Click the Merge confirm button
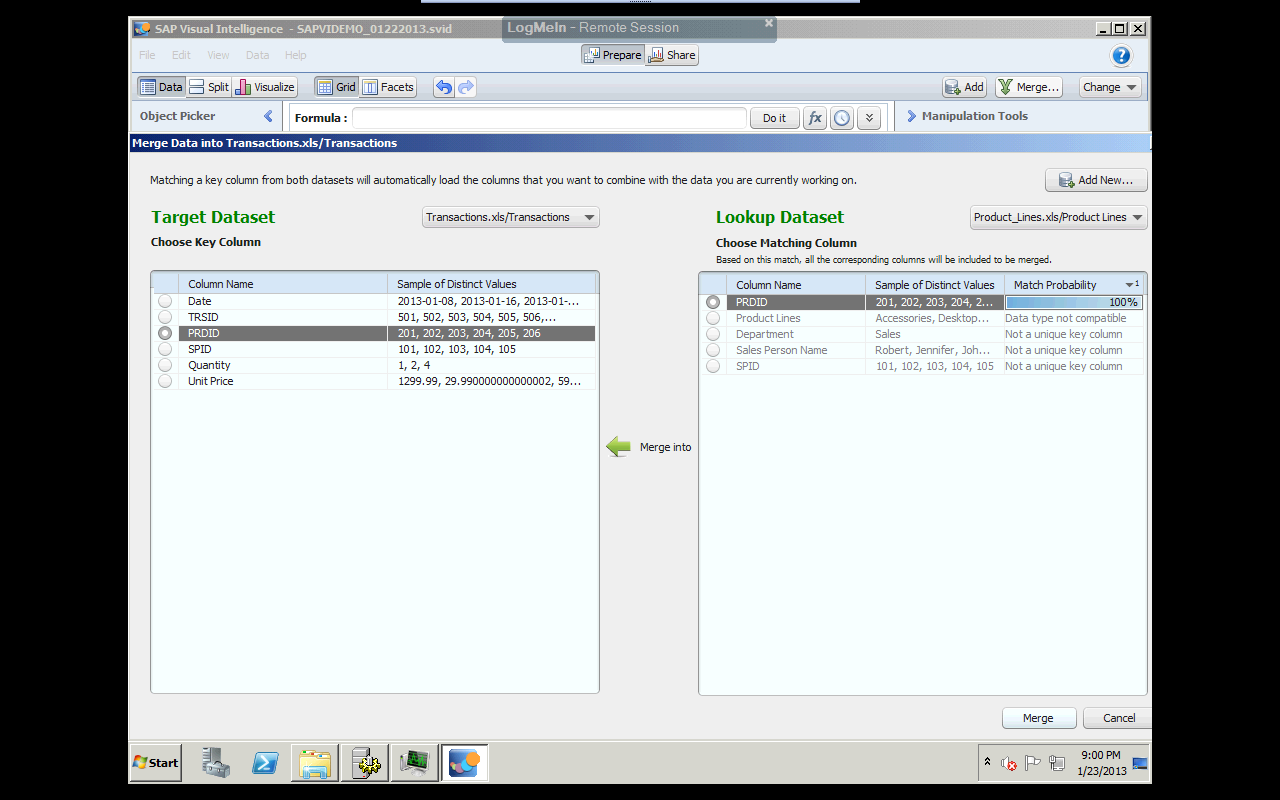Image resolution: width=1280 pixels, height=800 pixels. point(1039,718)
